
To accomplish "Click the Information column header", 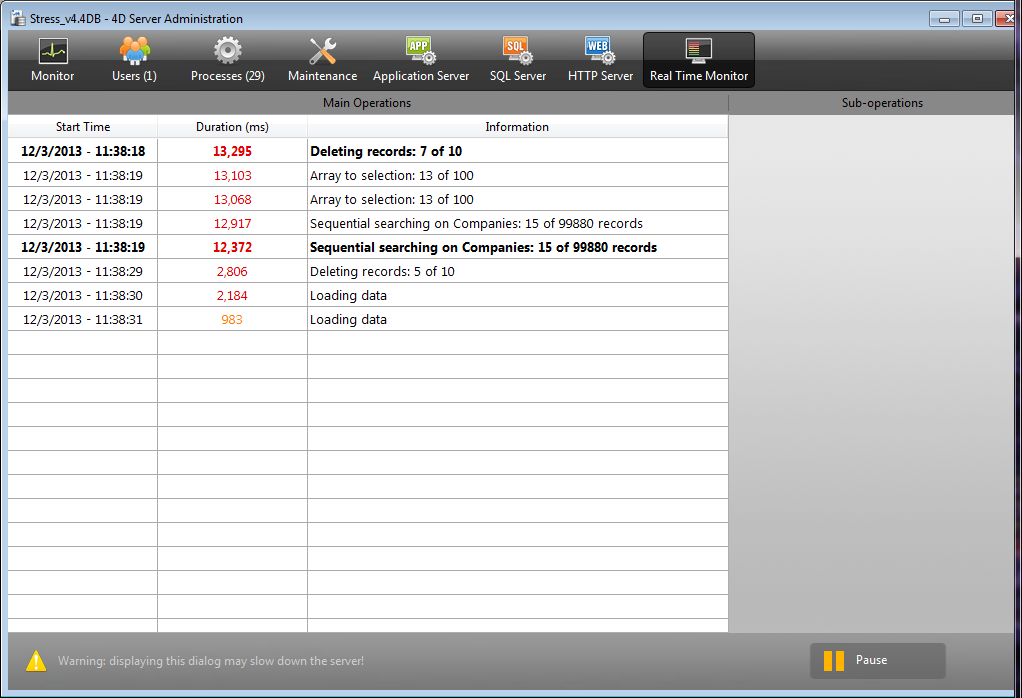I will coord(517,127).
